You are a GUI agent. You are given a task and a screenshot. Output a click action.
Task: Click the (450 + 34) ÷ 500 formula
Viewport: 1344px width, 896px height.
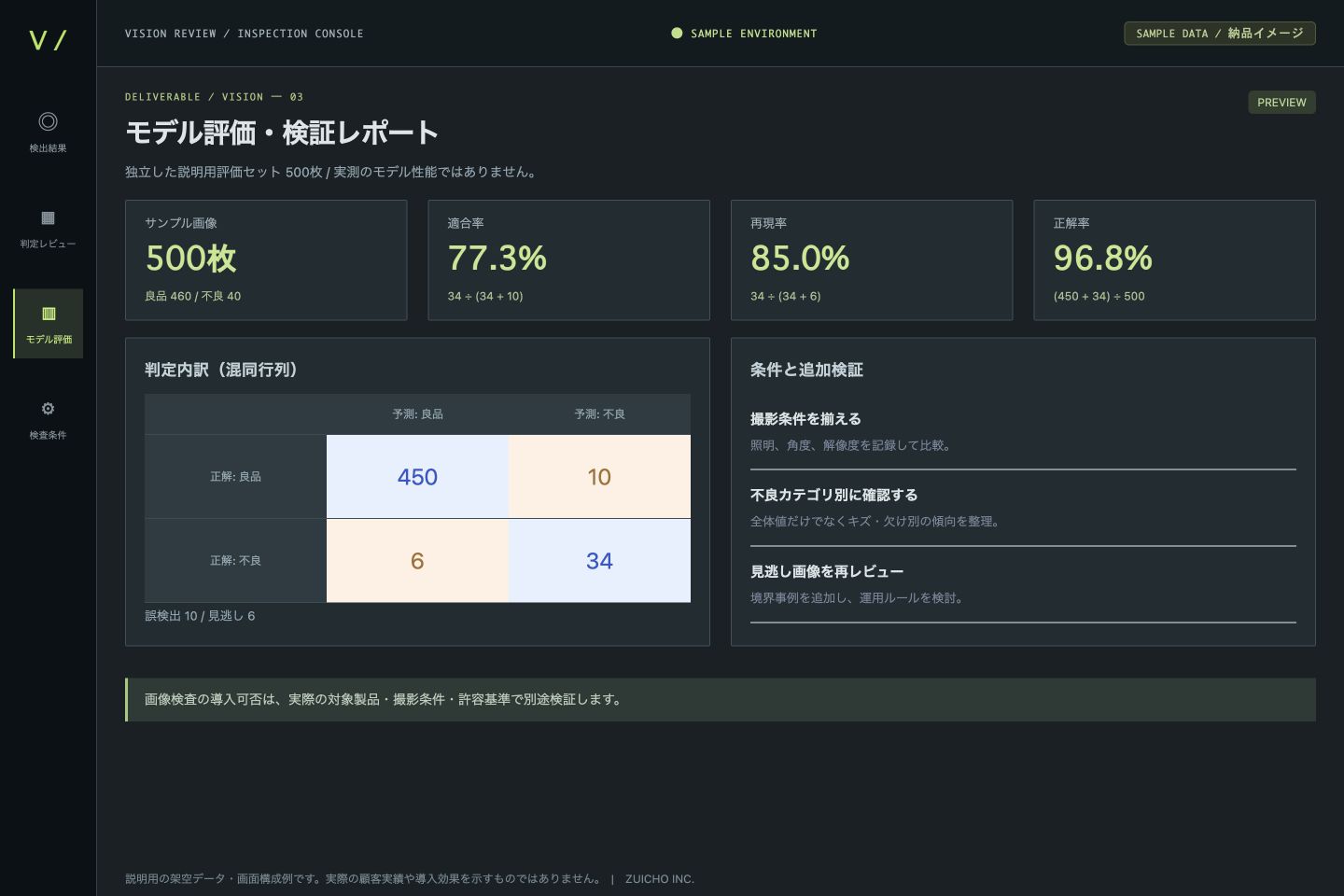(1099, 296)
